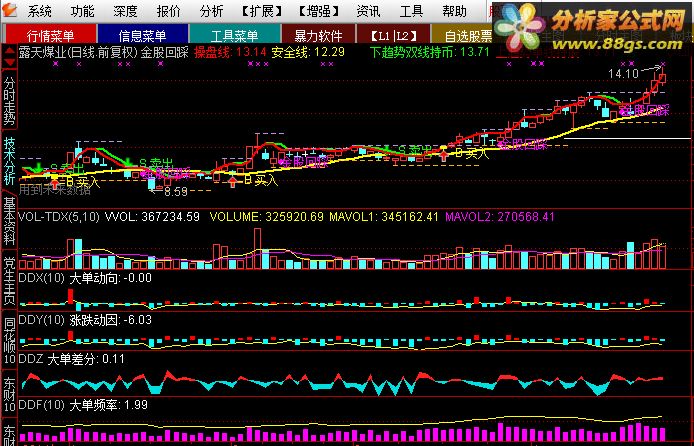Image resolution: width=694 pixels, height=446 pixels.
Task: Click the DDY(10) 涨跌动因 label
Action: (85, 320)
